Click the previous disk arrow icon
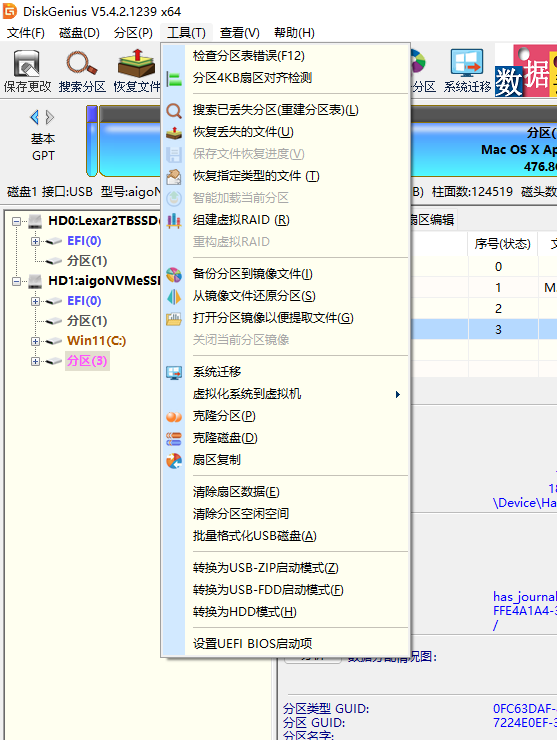The height and width of the screenshot is (740, 557). point(34,117)
